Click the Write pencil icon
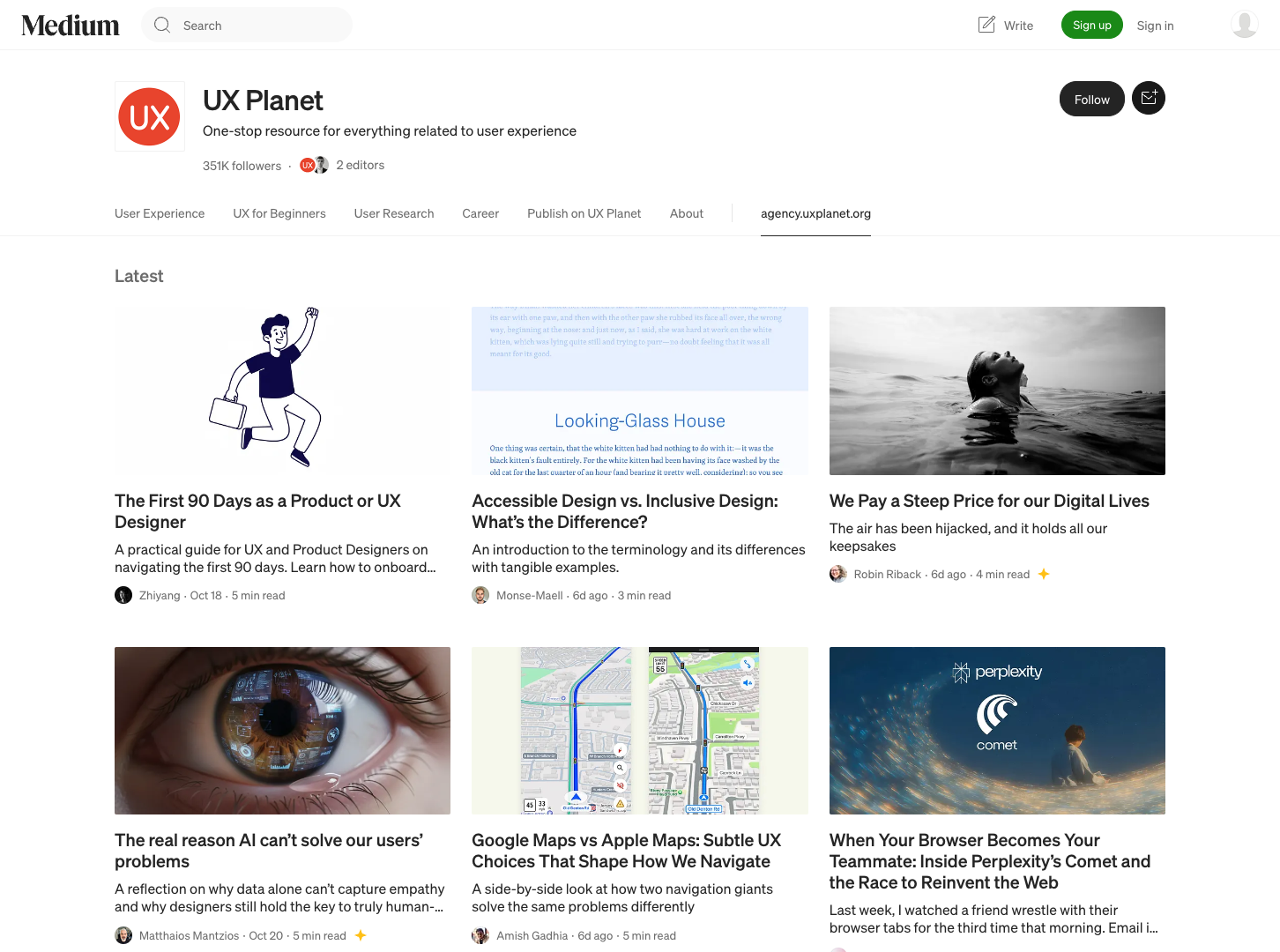Viewport: 1280px width, 952px height. point(986,25)
